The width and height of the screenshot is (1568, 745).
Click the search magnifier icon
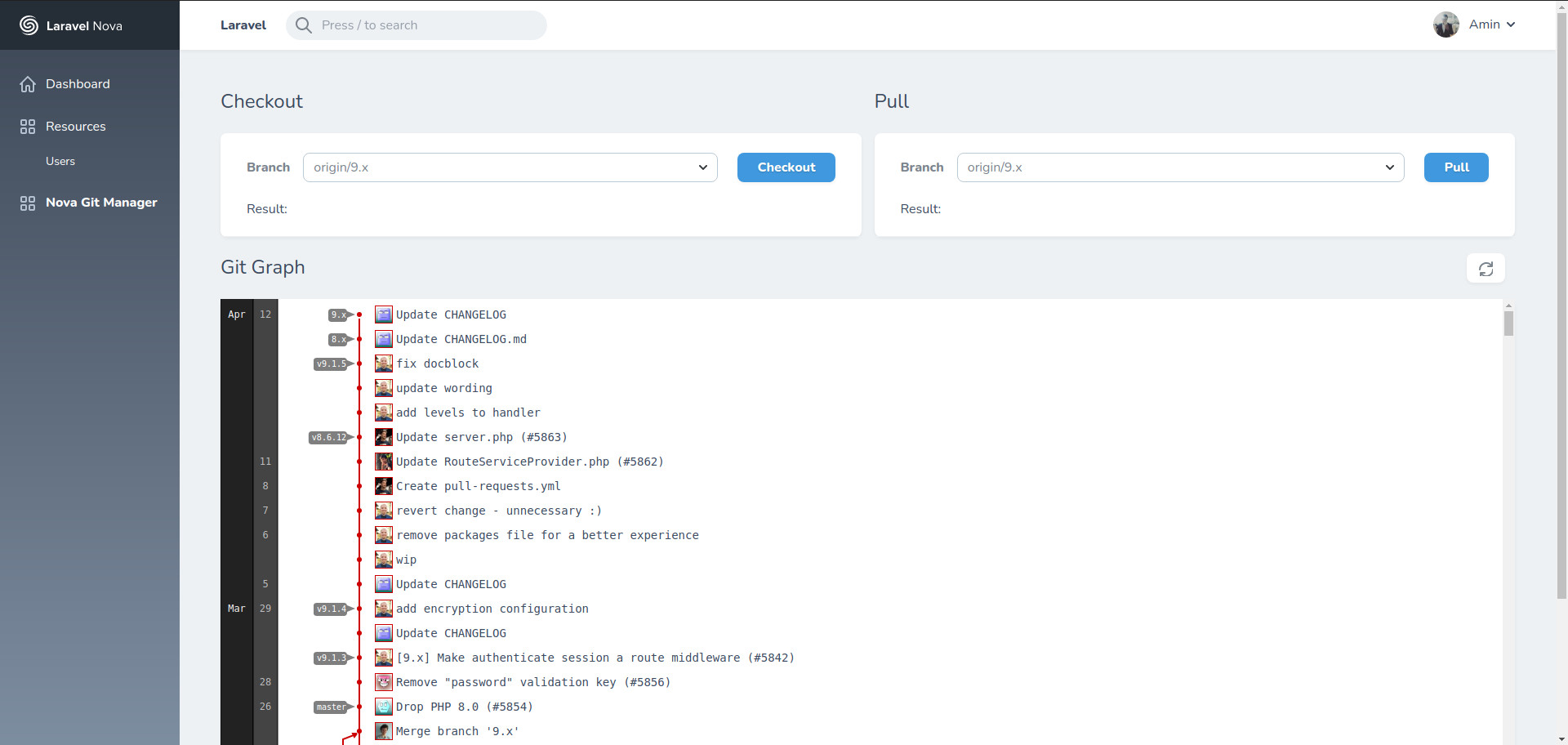304,25
